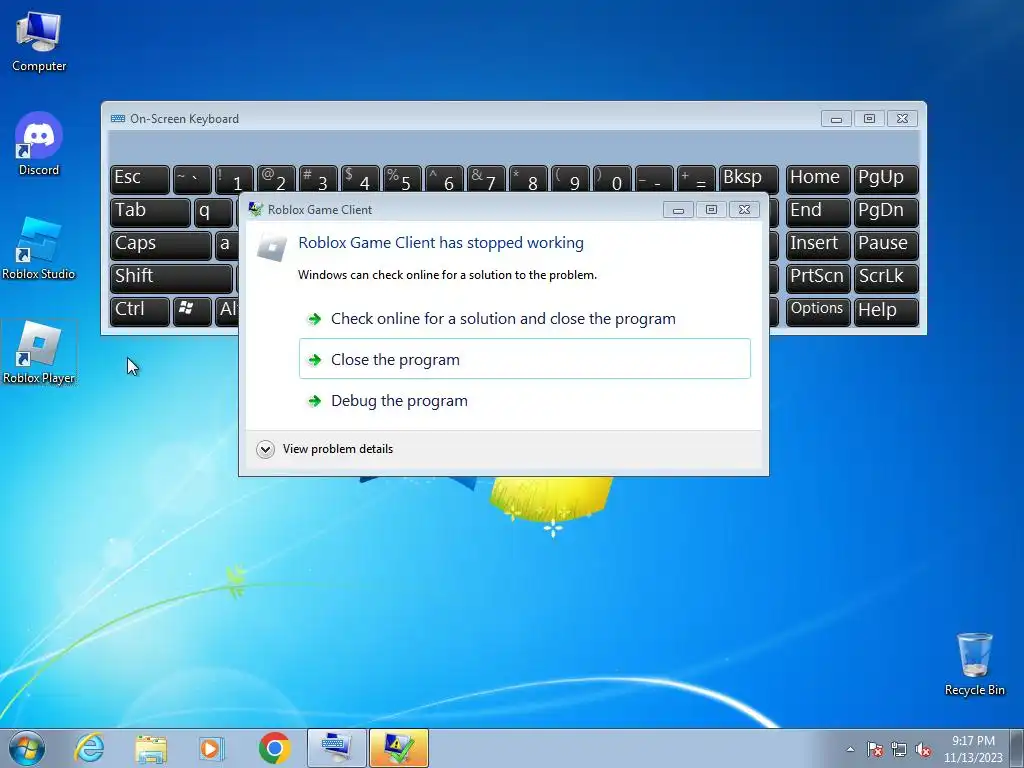Hit the Bksp key on On-Screen Keyboard
1024x768 pixels.
748,179
